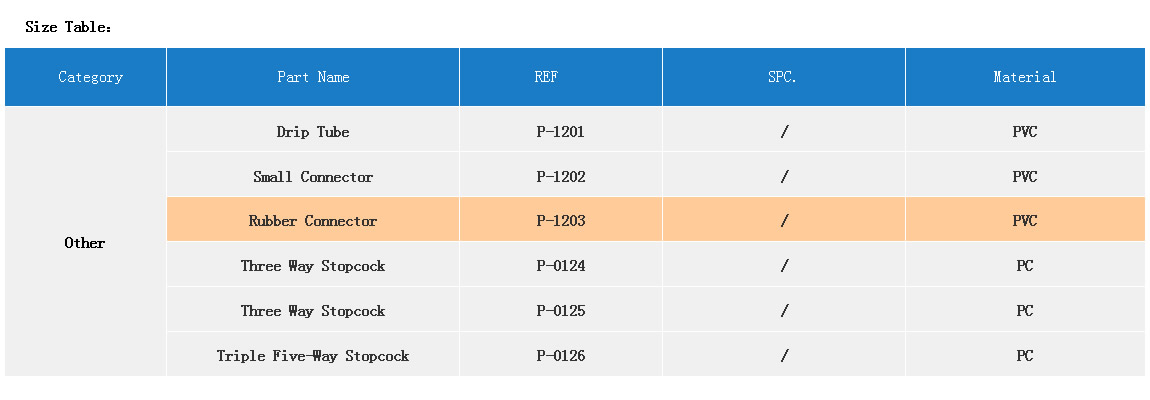Click the Material column header

[1024, 77]
